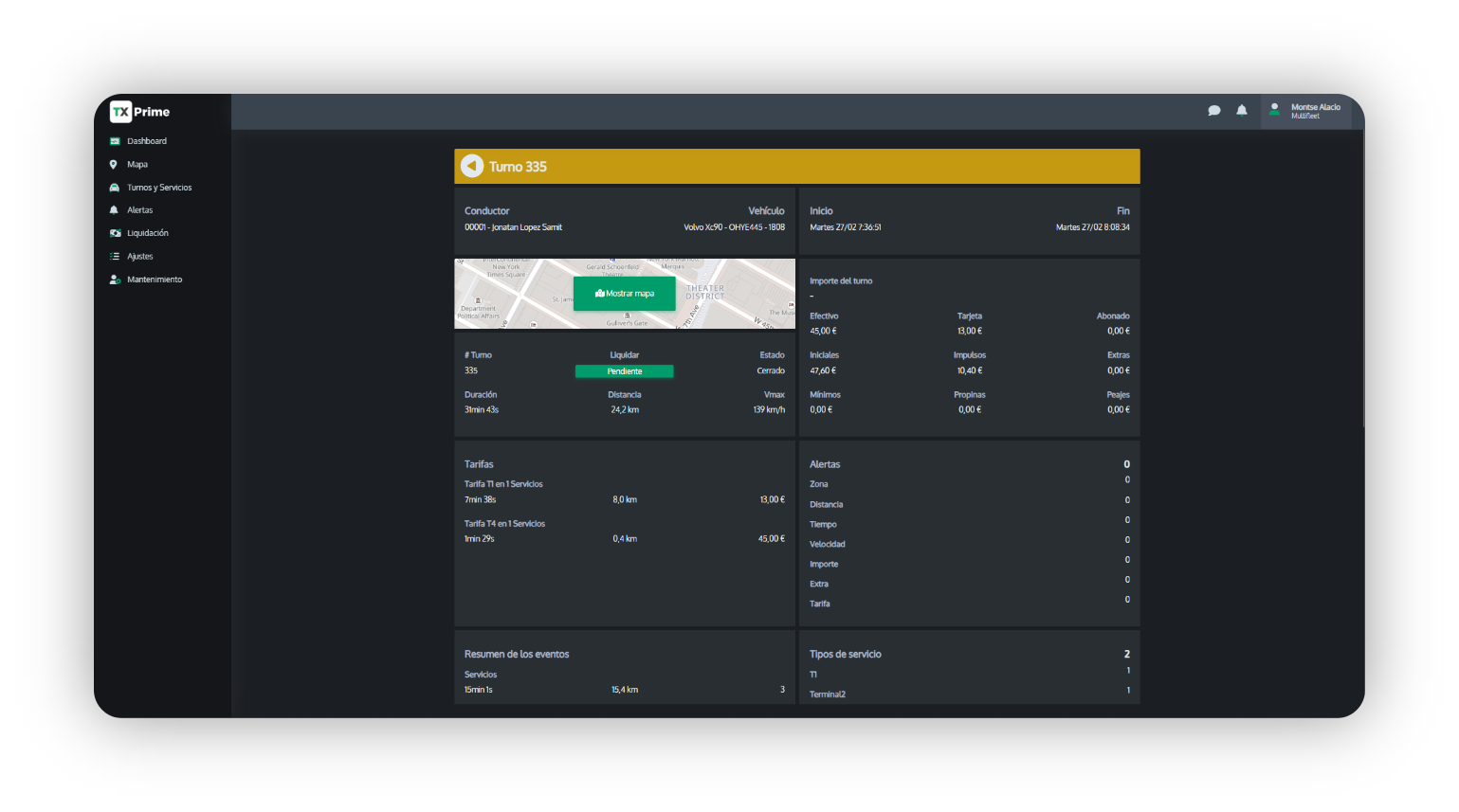The width and height of the screenshot is (1459, 812).
Task: Click the "Tipos de servicio" heading
Action: 846,655
